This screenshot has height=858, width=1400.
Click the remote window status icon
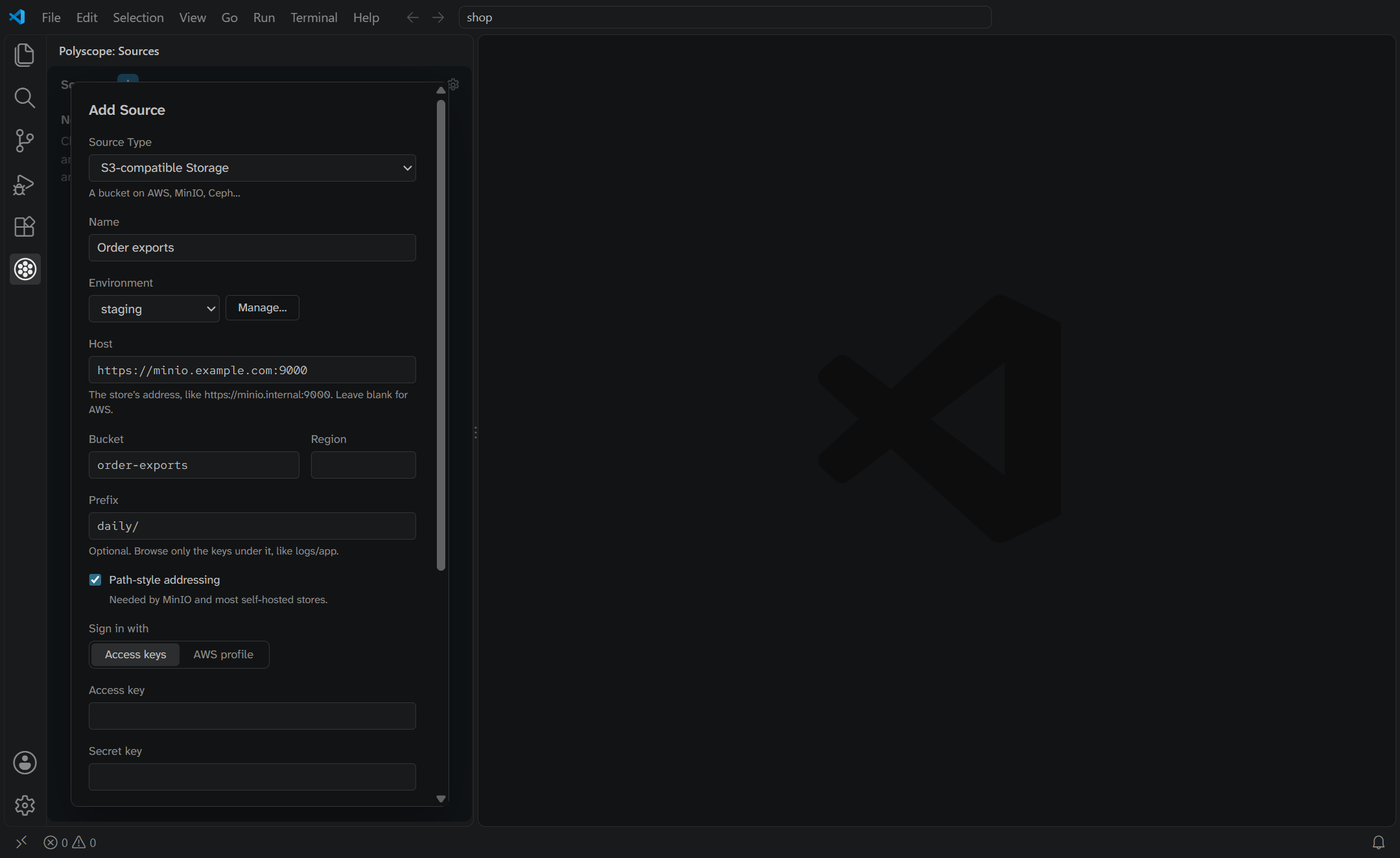point(21,842)
